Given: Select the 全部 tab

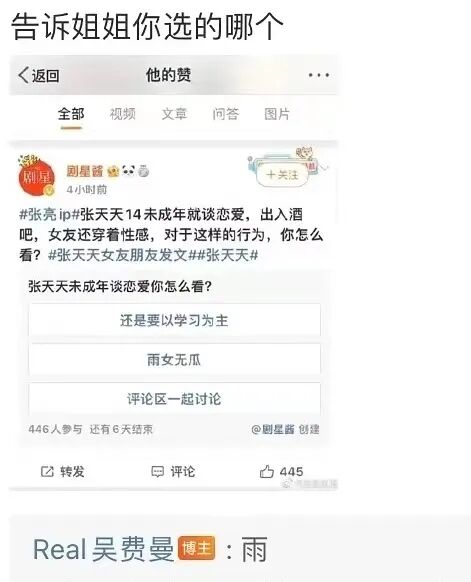Looking at the screenshot, I should (x=71, y=114).
